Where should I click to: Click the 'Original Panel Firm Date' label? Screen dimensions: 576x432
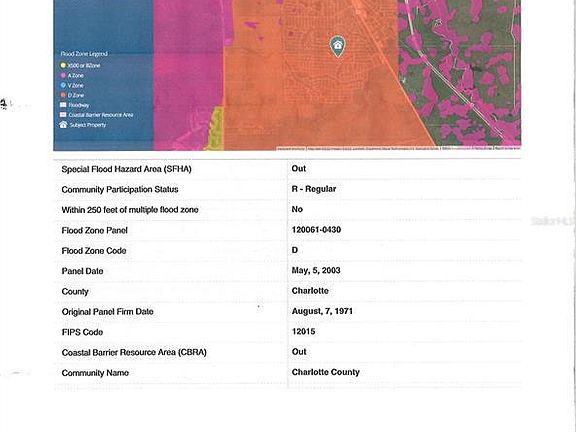[107, 312]
